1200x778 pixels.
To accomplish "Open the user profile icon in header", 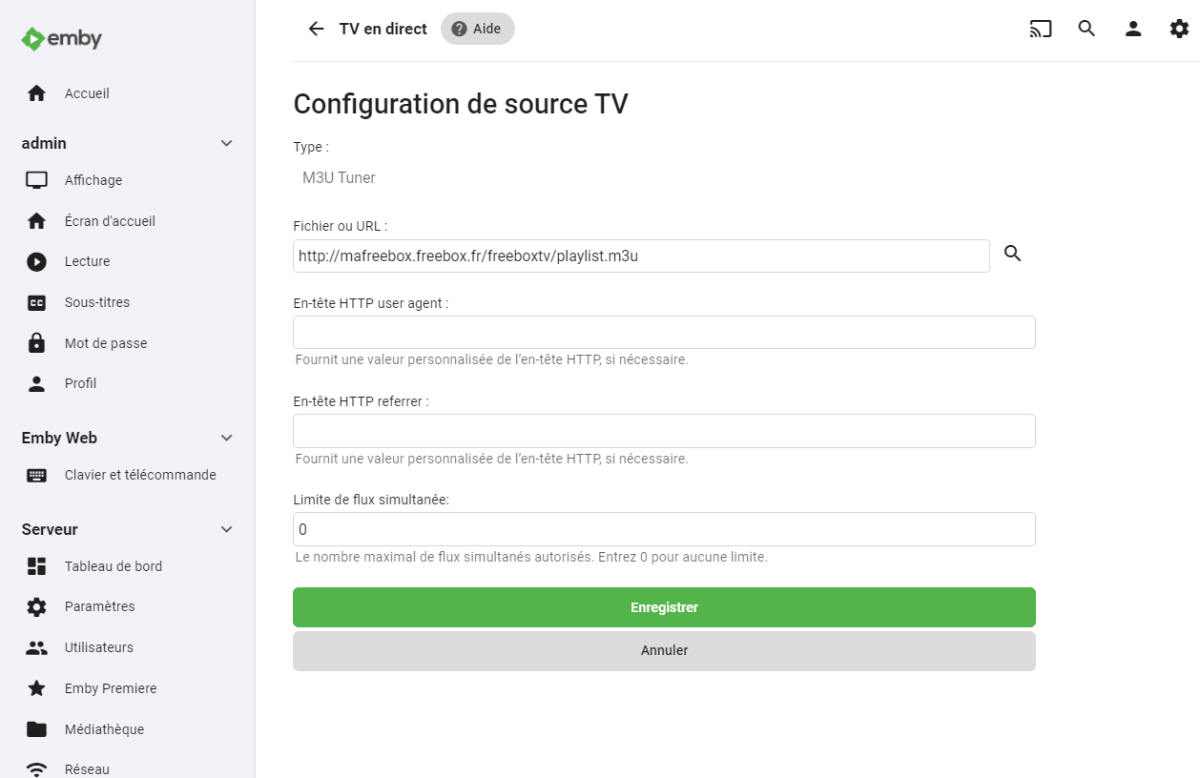I will [x=1133, y=29].
